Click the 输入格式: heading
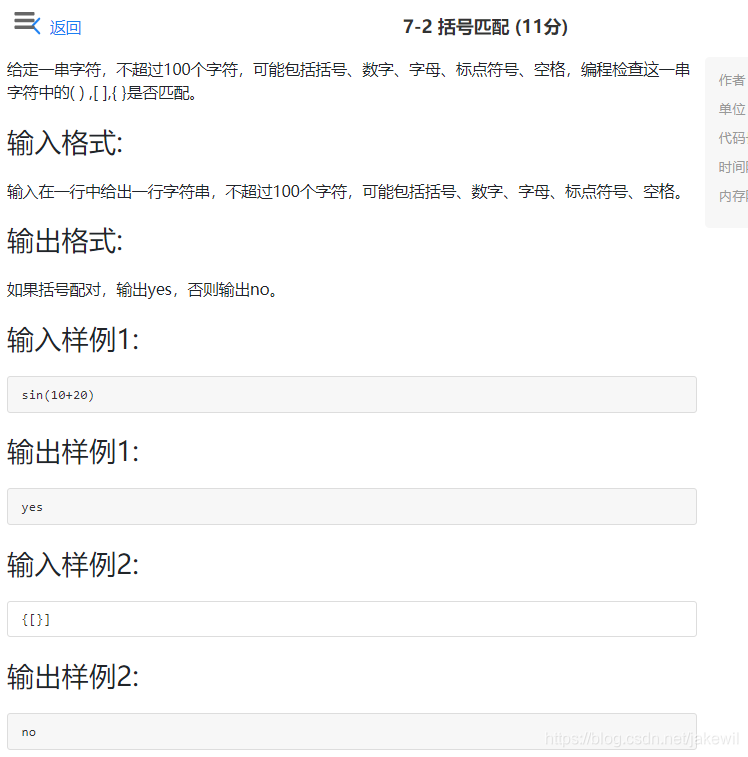The image size is (748, 757). pos(65,143)
